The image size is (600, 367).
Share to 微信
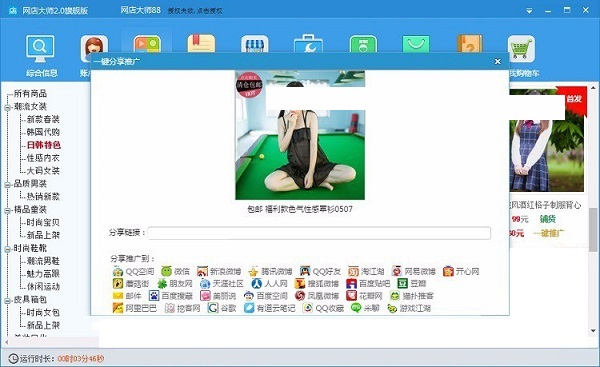(175, 271)
